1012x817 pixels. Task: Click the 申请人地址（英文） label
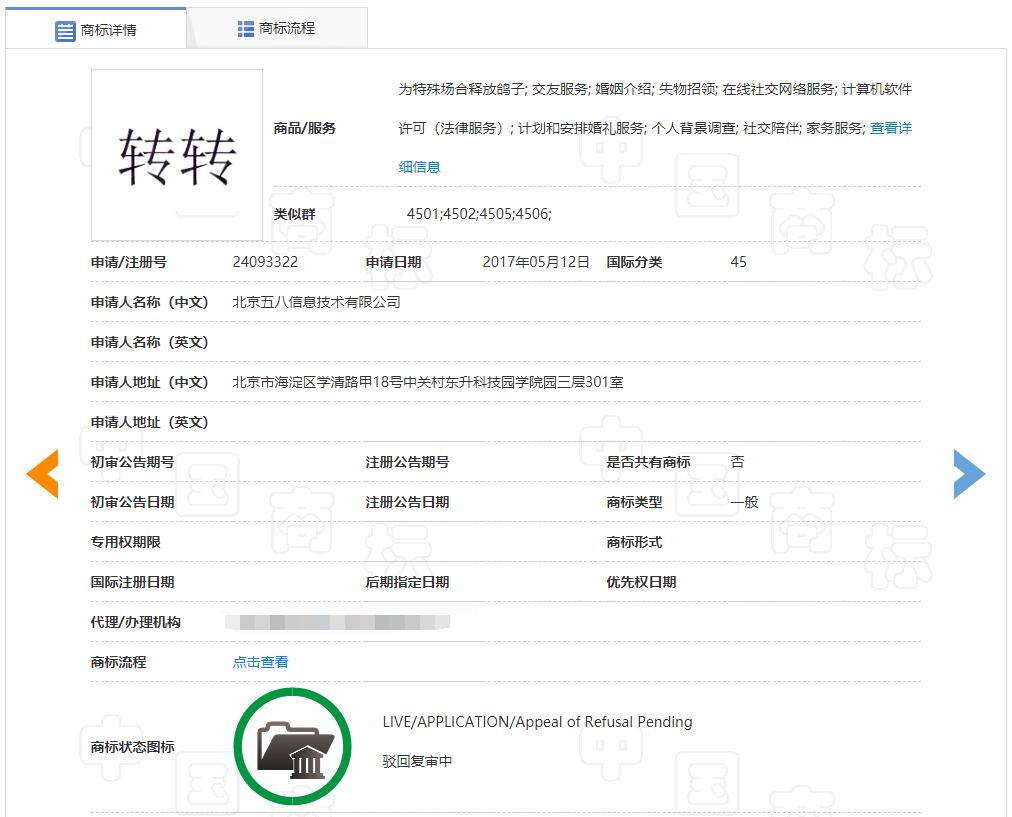click(149, 422)
